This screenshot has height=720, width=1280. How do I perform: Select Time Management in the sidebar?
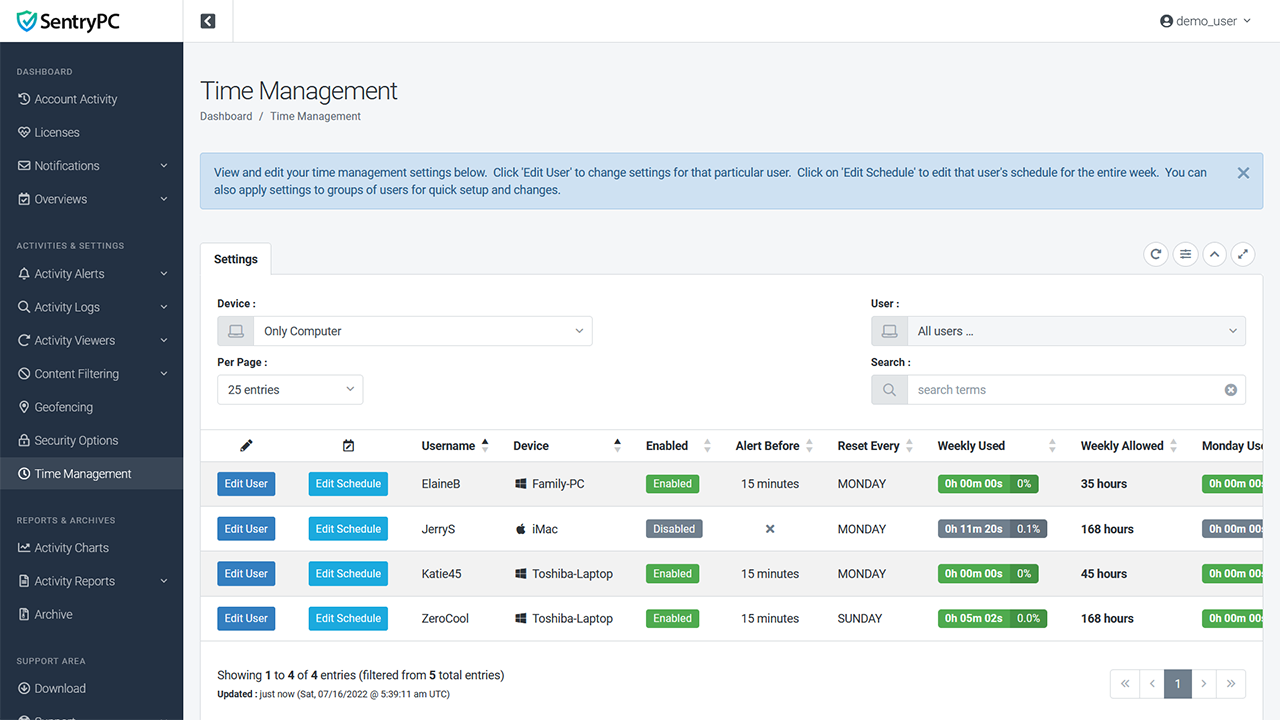(x=91, y=474)
